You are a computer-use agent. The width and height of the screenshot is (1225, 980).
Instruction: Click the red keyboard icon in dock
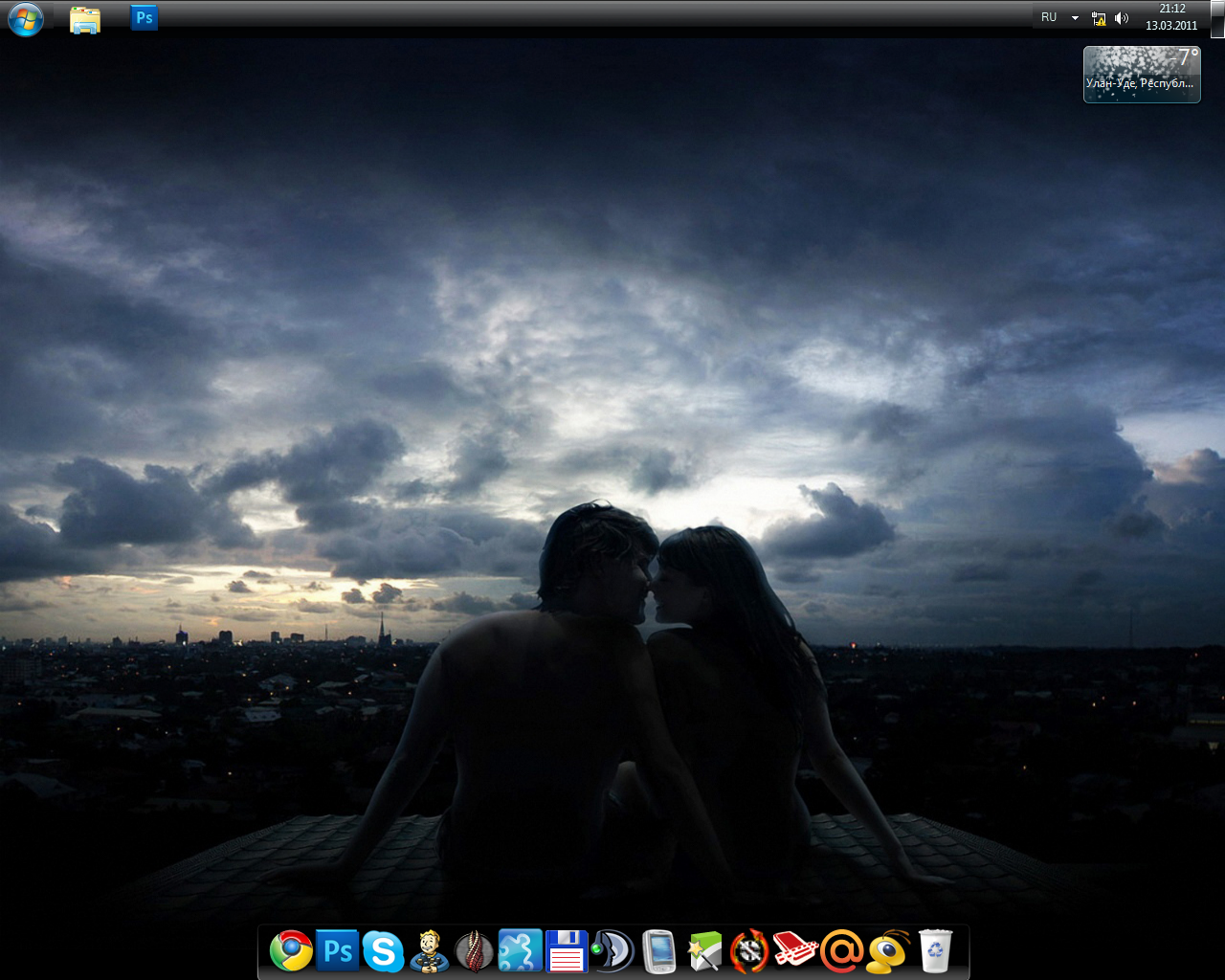(795, 951)
